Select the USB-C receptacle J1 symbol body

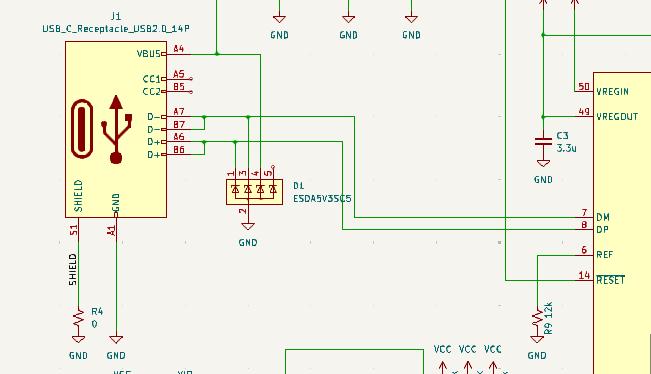pos(116,129)
